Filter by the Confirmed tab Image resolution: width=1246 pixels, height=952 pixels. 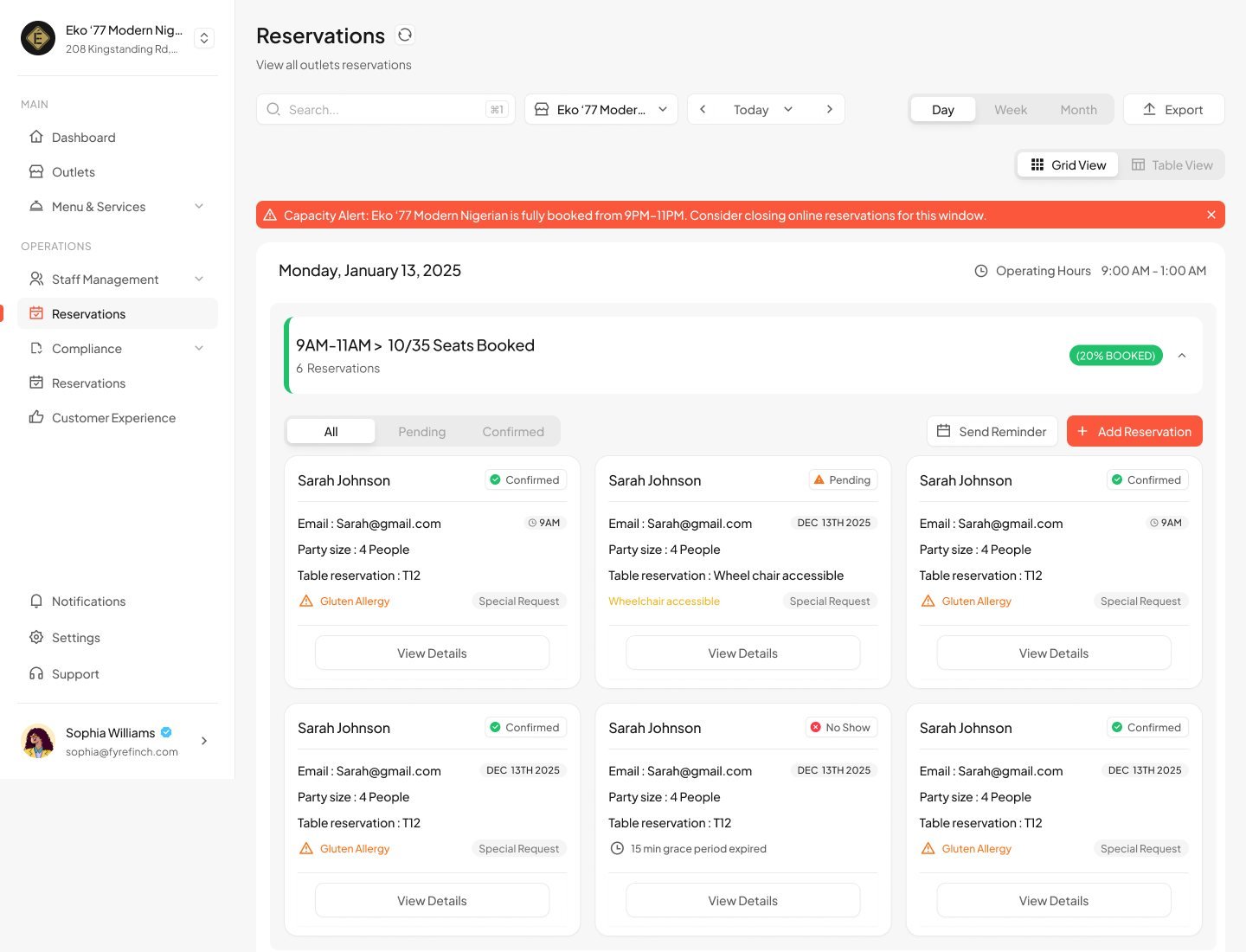click(513, 431)
